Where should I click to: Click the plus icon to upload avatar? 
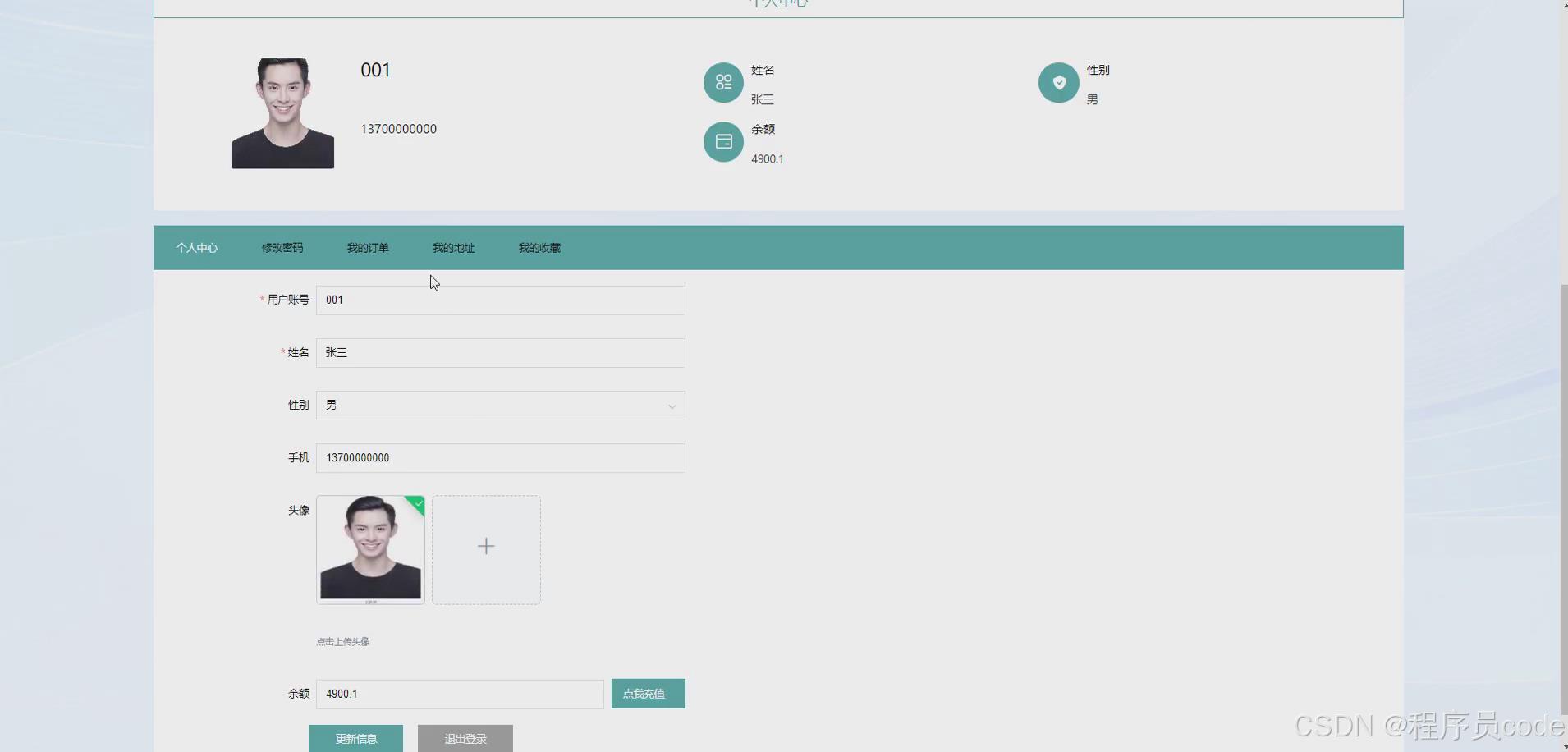point(486,547)
